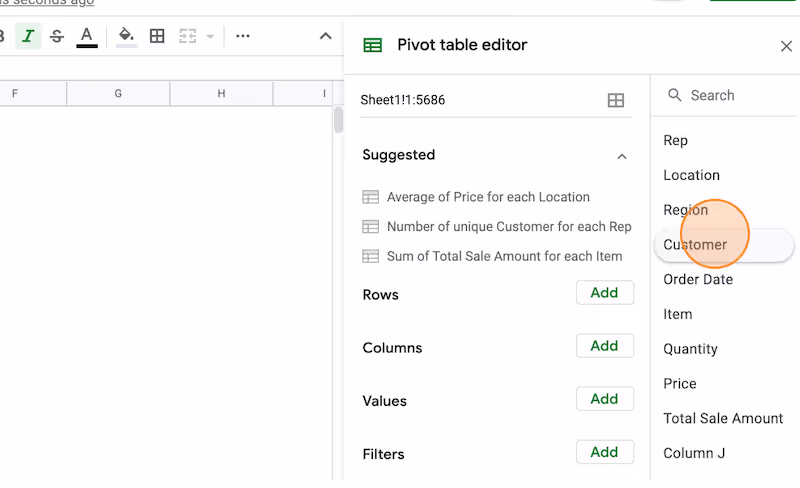
Task: Select column G header
Action: coord(118,93)
